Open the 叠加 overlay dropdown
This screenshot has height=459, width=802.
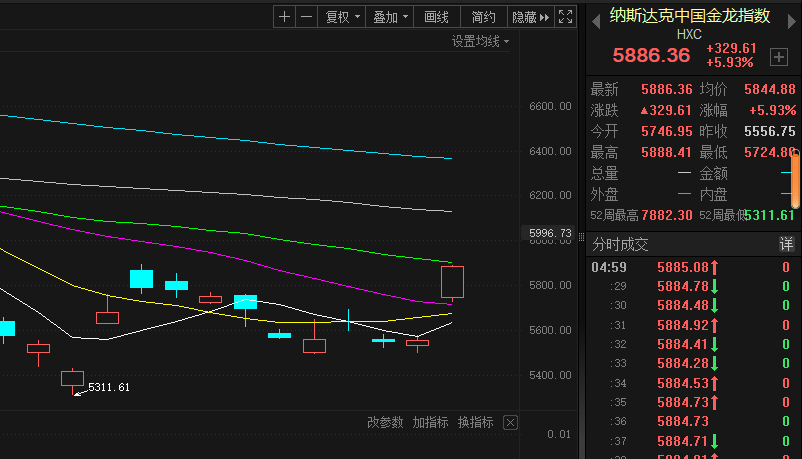(389, 17)
